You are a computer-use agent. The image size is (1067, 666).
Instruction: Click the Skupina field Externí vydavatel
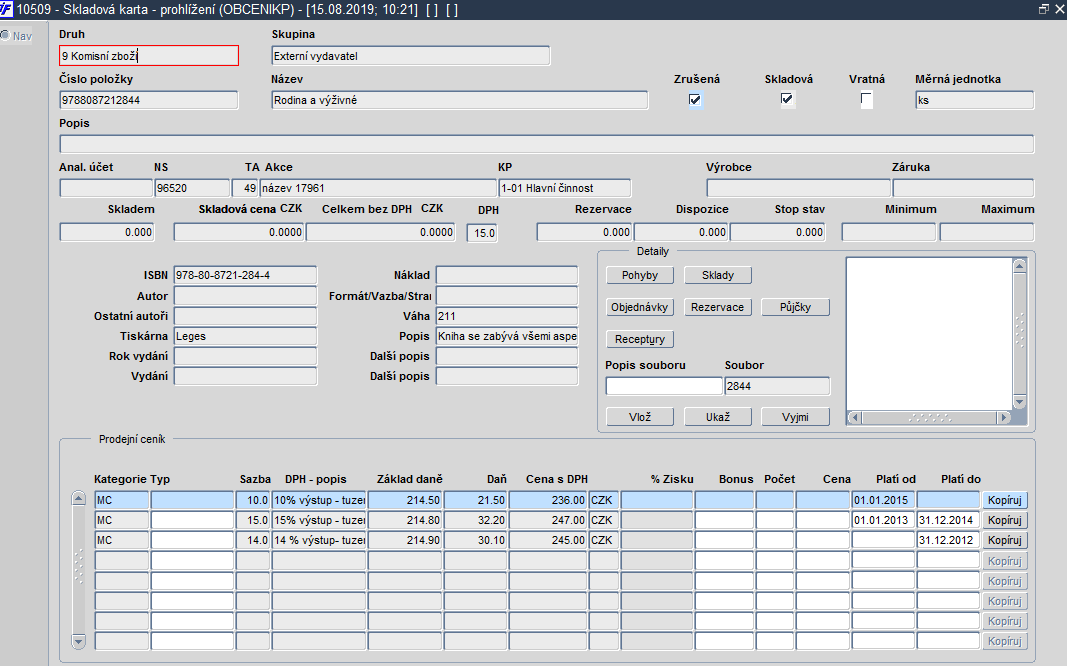pos(410,56)
